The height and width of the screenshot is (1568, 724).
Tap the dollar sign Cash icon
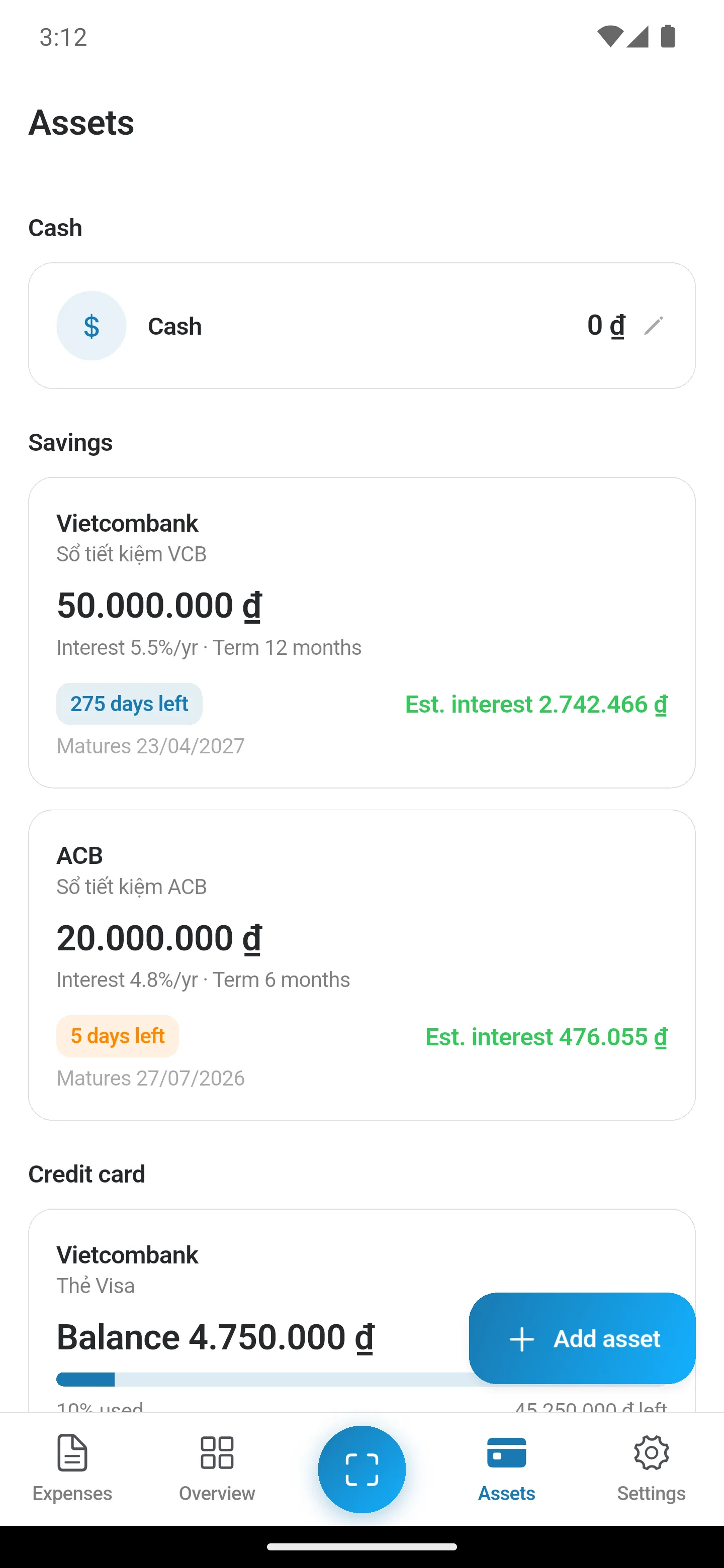tap(92, 326)
